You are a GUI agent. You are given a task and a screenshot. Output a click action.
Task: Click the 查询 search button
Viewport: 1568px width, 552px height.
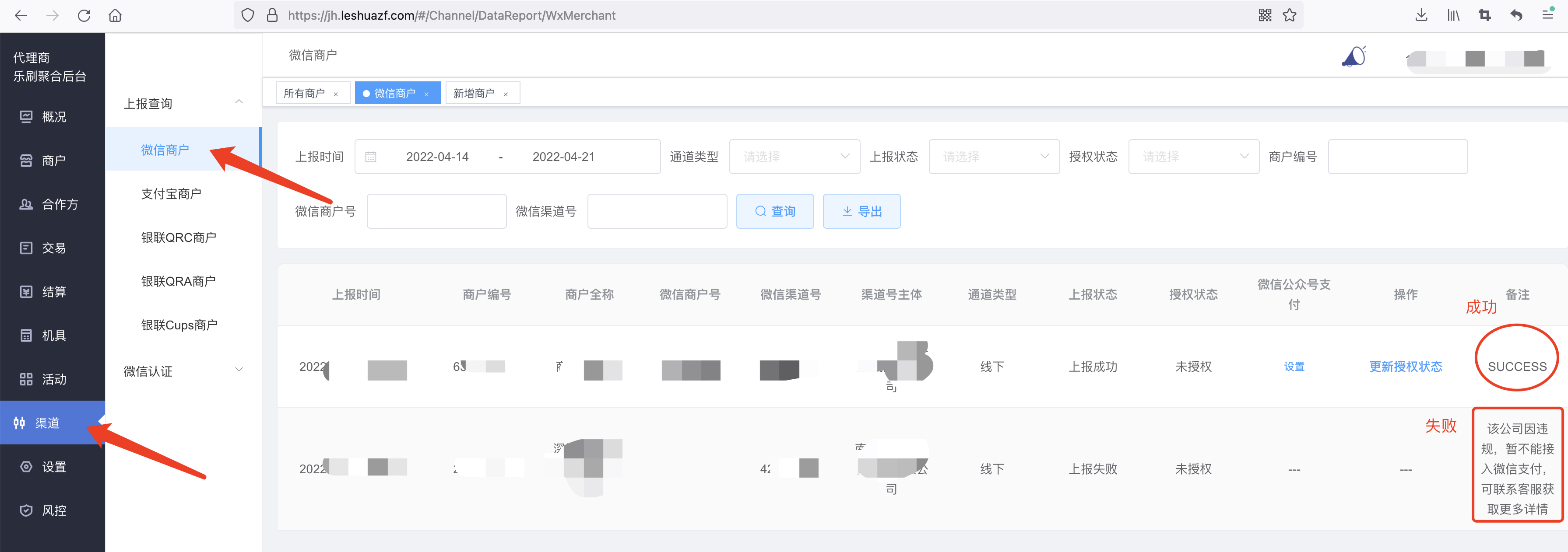tap(774, 212)
